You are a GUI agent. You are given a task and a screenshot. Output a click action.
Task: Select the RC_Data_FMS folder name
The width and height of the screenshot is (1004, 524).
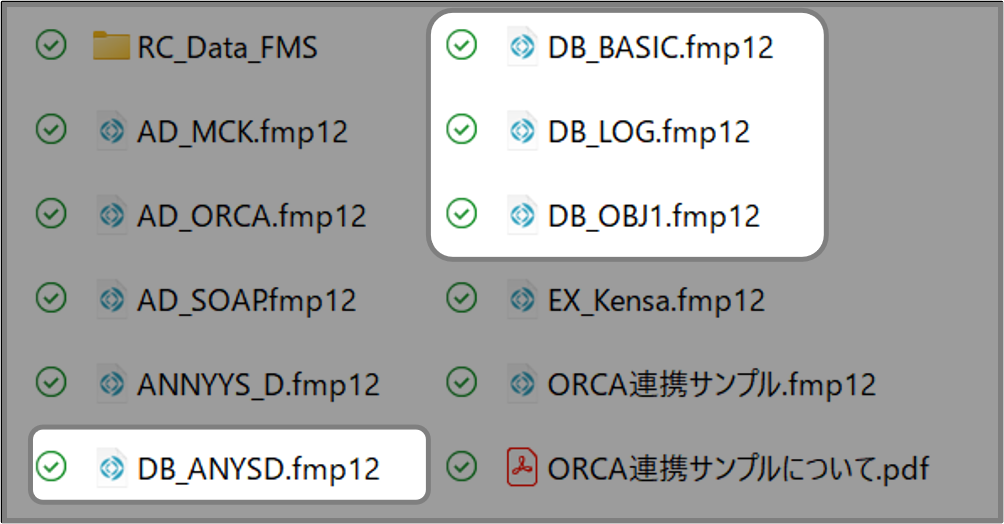[x=227, y=47]
